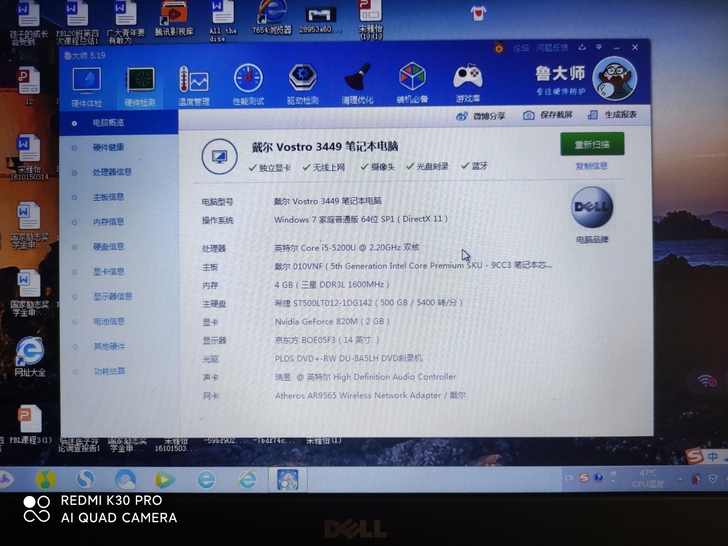The height and width of the screenshot is (546, 728).
Task: Click 问题反馈 link in title bar
Action: tap(552, 47)
